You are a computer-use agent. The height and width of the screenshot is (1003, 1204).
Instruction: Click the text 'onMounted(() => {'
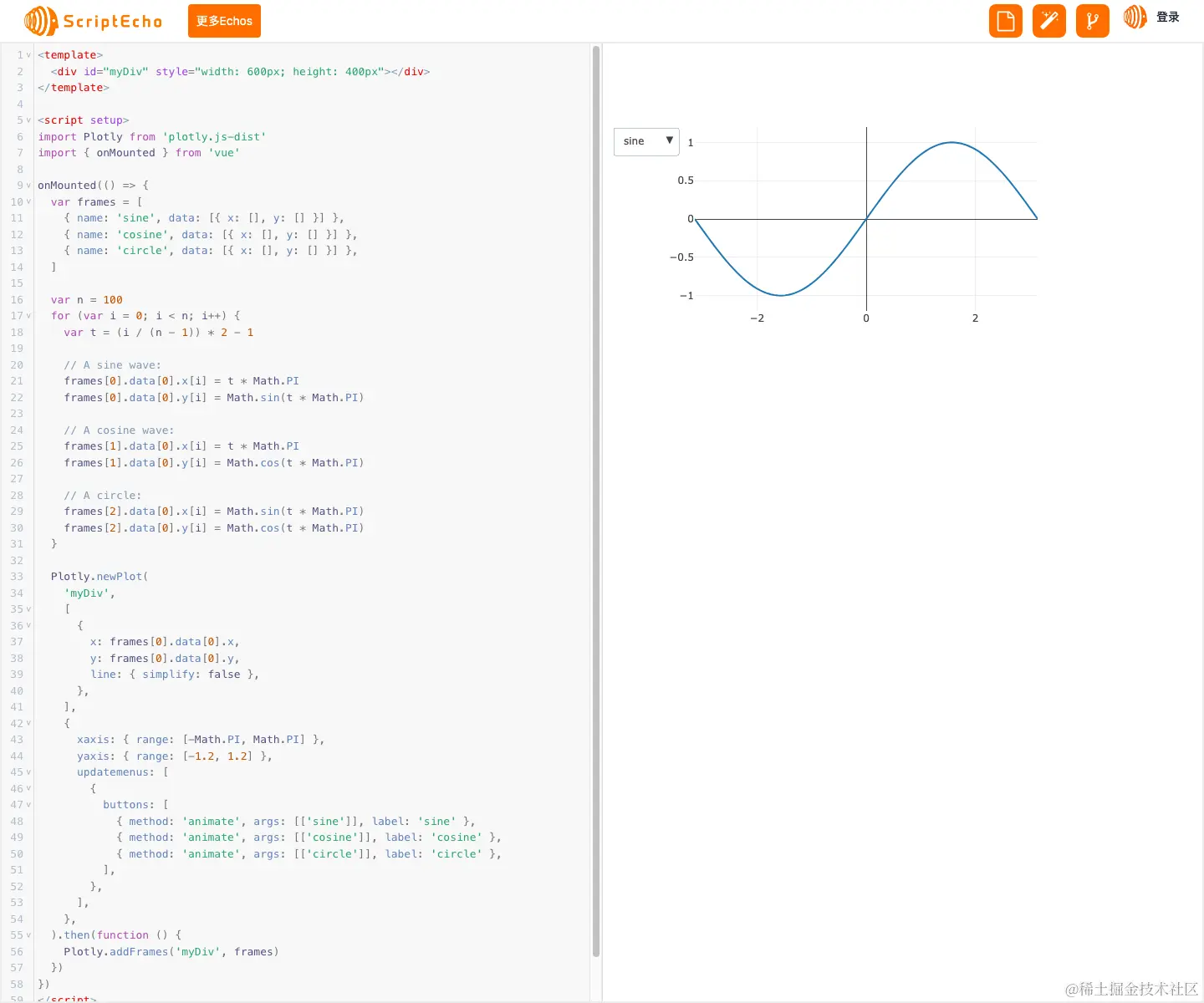pyautogui.click(x=93, y=186)
